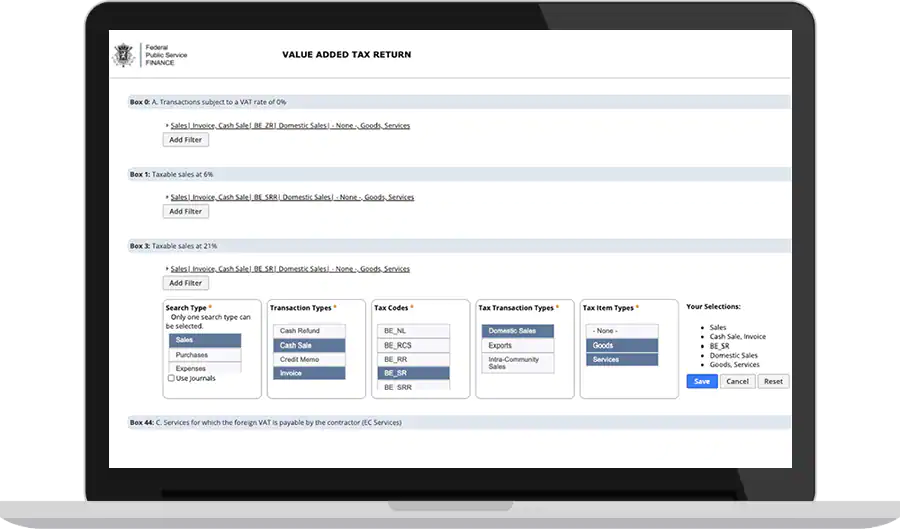This screenshot has height=529, width=900.
Task: Toggle Invoice transaction type
Action: tap(309, 374)
